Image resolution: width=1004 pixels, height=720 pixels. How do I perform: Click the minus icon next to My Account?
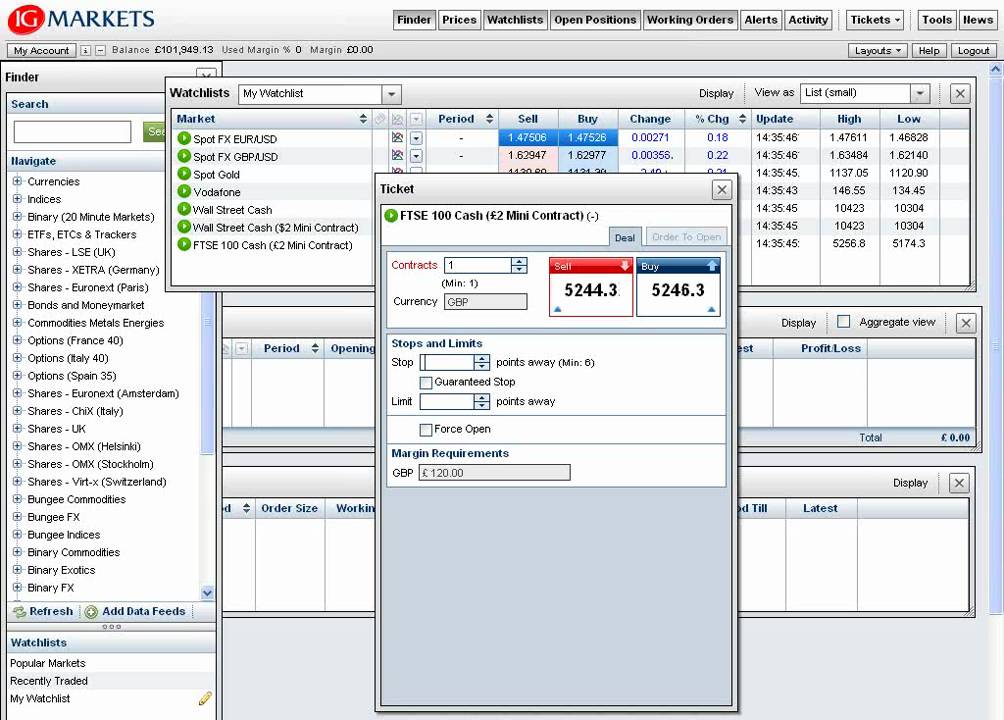coord(101,50)
